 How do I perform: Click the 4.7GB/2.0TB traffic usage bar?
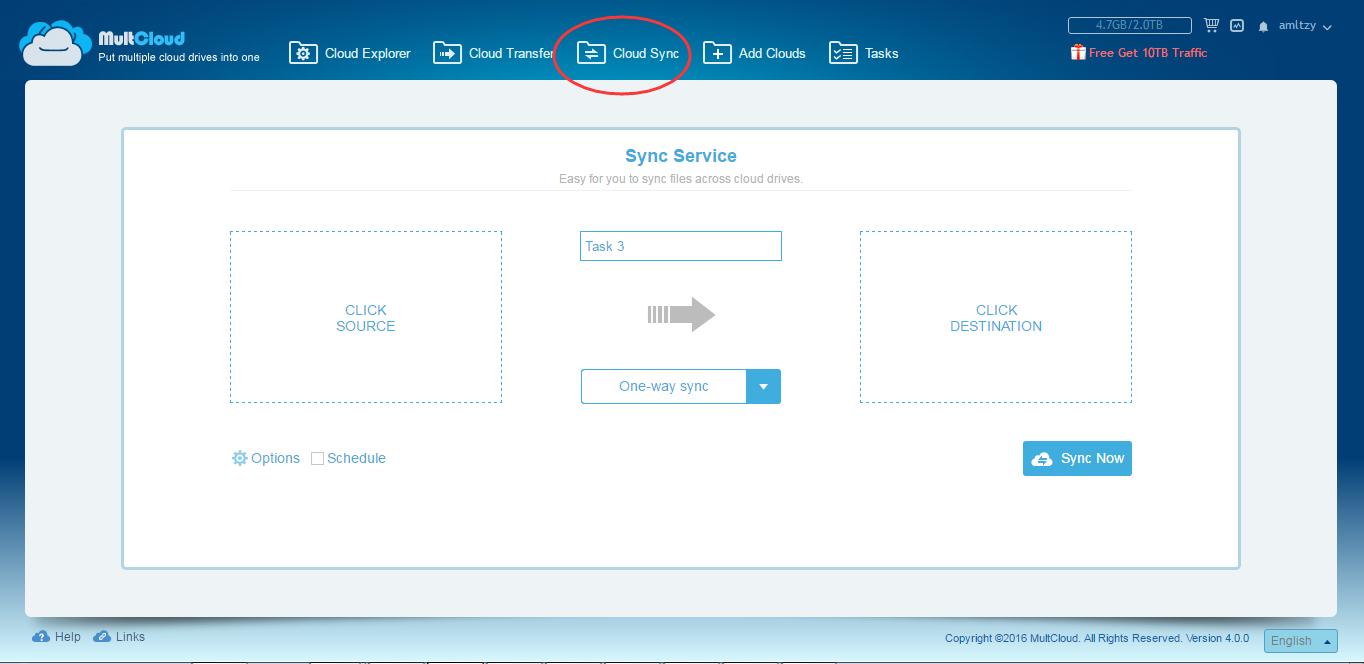point(1129,25)
